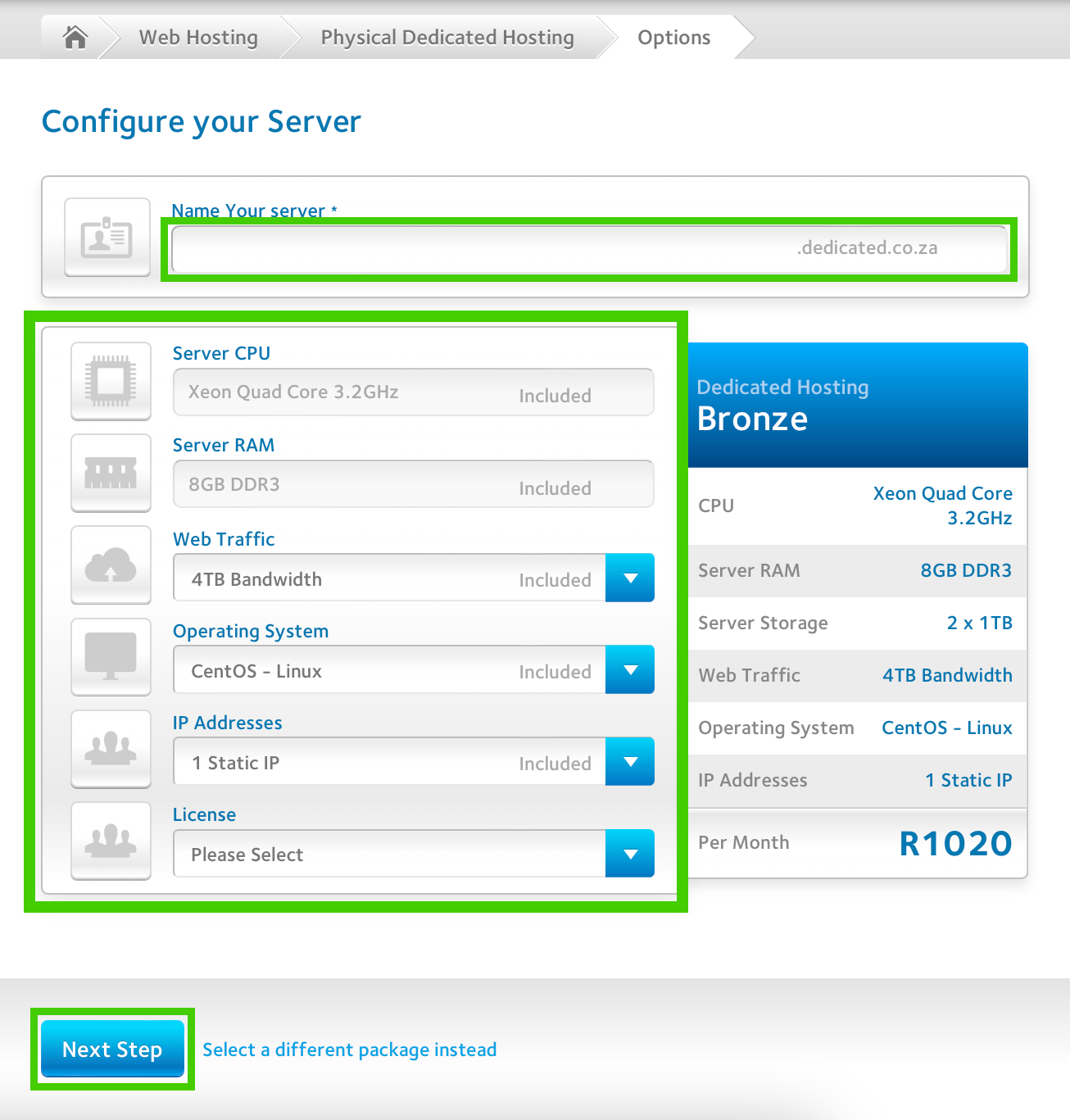1070x1120 pixels.
Task: Expand the IP Addresses dropdown
Action: click(x=629, y=762)
